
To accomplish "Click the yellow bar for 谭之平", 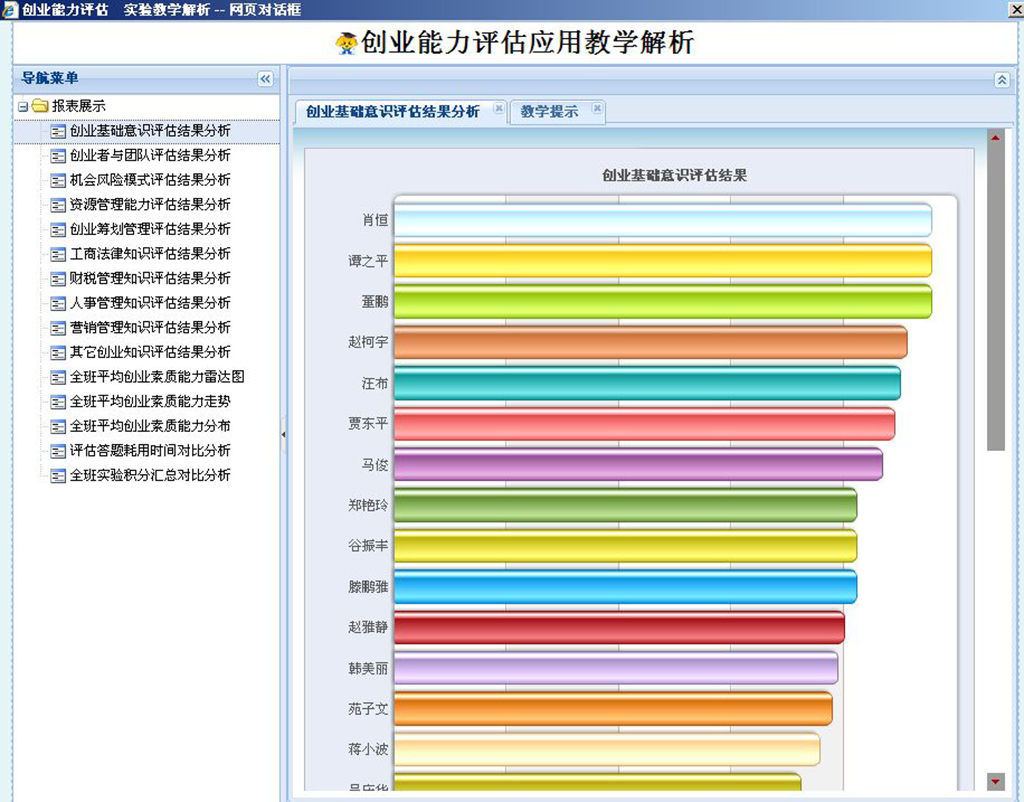I will click(x=662, y=261).
